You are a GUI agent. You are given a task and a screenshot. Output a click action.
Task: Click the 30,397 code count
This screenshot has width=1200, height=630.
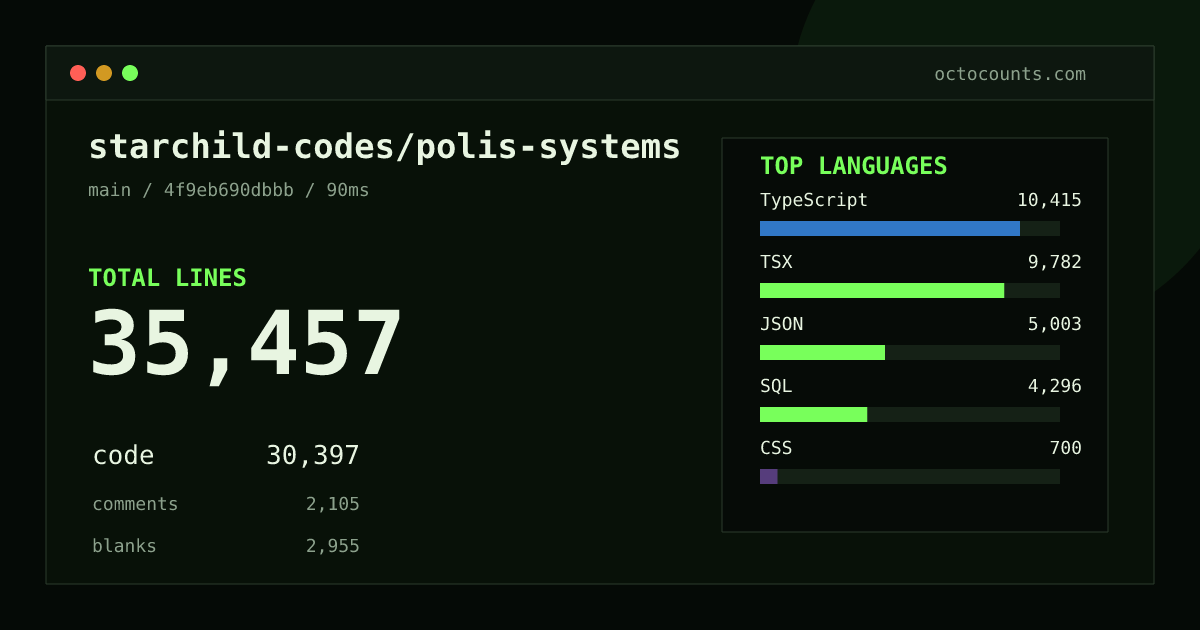pyautogui.click(x=313, y=456)
